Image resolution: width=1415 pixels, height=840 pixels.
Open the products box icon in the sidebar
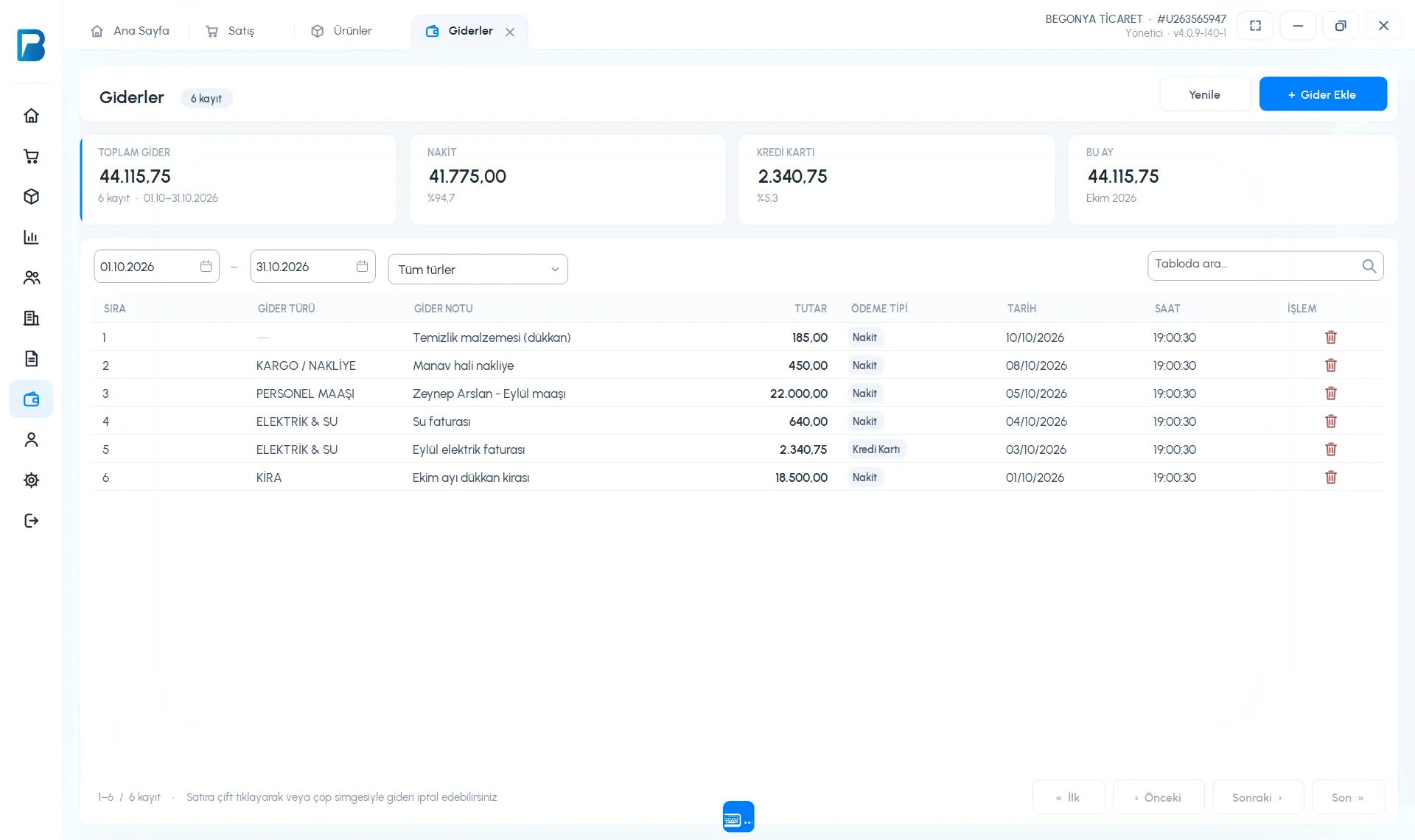click(31, 197)
